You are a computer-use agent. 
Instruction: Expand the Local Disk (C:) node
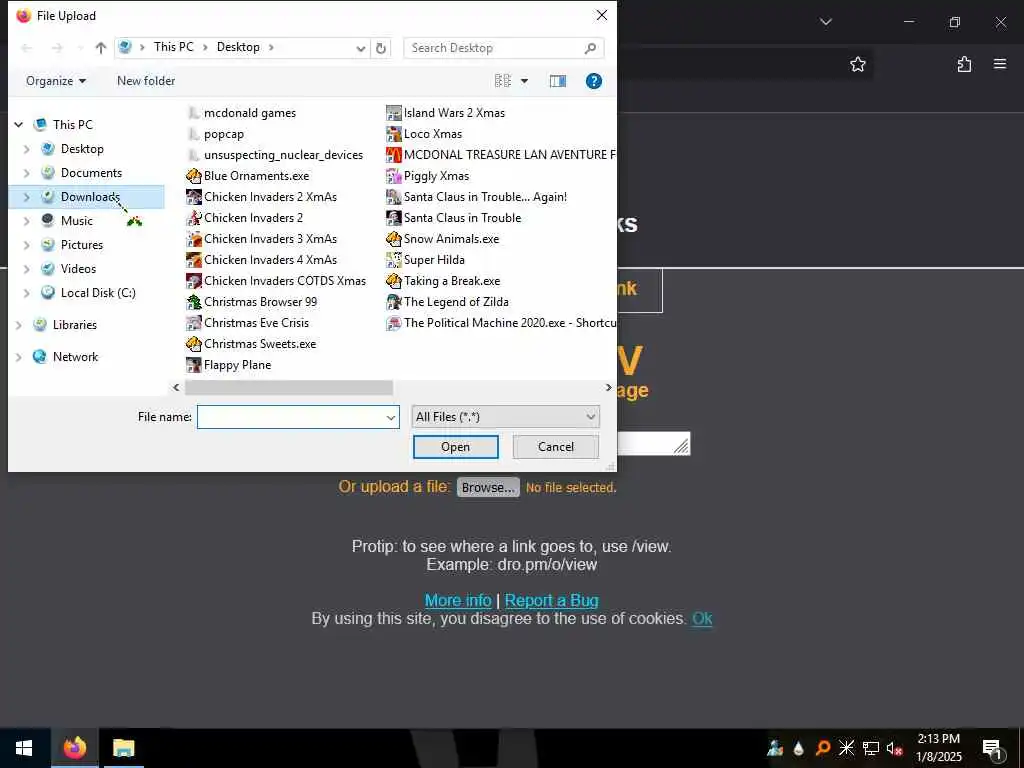(x=26, y=293)
